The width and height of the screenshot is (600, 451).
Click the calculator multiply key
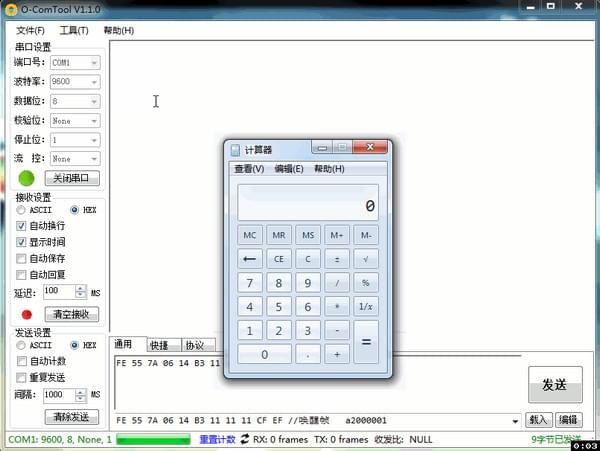coord(337,306)
